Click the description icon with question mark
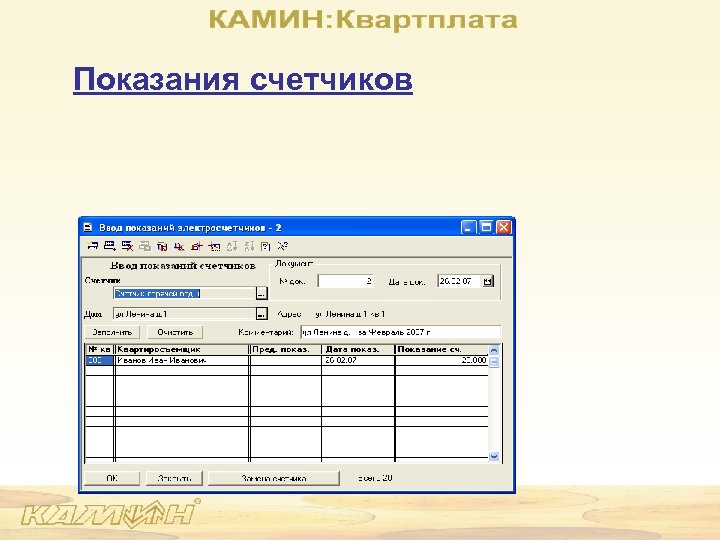Viewport: 720px width, 540px height. (x=265, y=246)
